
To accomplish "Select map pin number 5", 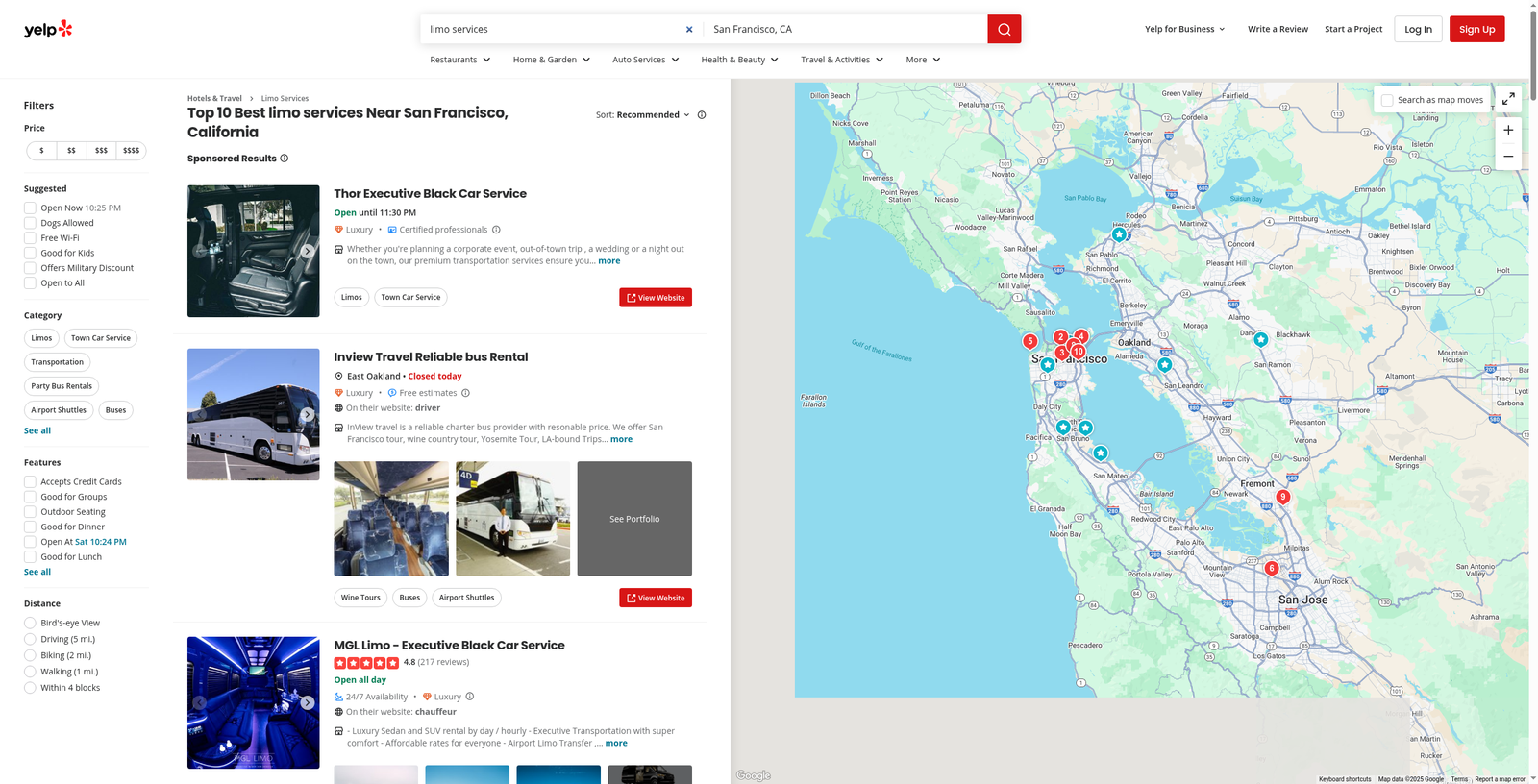I will [1029, 341].
